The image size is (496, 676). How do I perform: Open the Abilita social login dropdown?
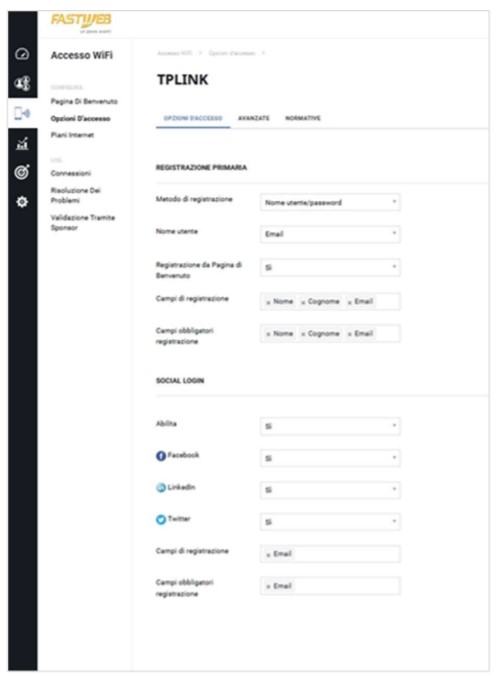click(x=330, y=426)
